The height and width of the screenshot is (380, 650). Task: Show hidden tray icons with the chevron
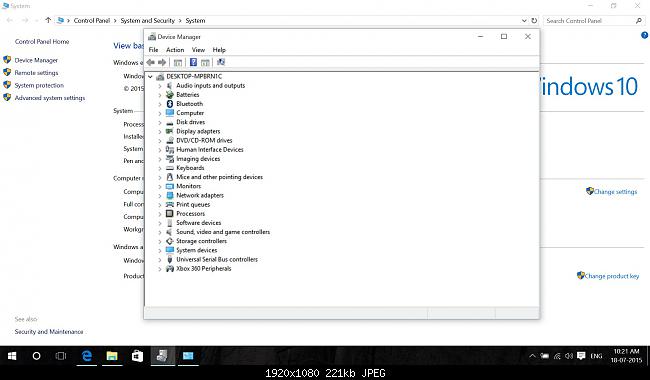pyautogui.click(x=533, y=356)
